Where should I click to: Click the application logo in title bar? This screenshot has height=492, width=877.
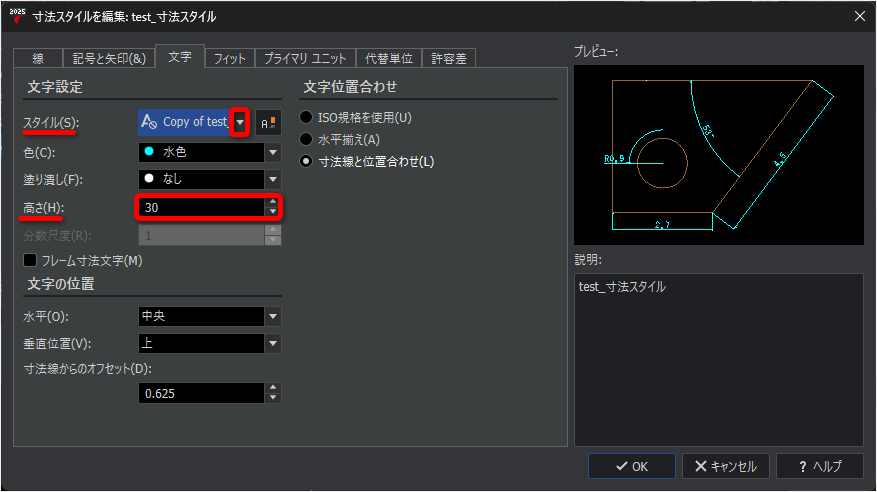[17, 16]
